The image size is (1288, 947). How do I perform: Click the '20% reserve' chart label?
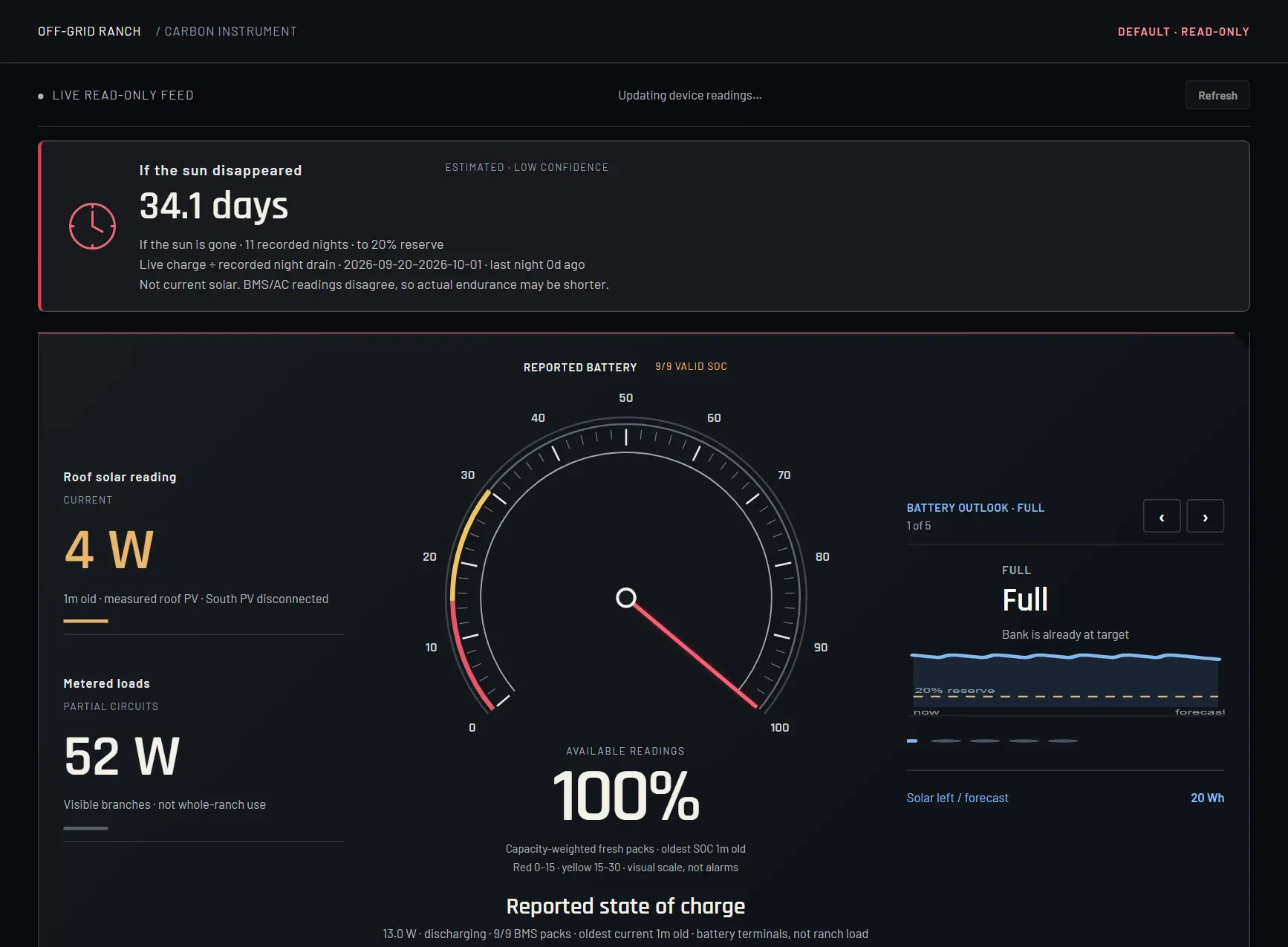[954, 691]
